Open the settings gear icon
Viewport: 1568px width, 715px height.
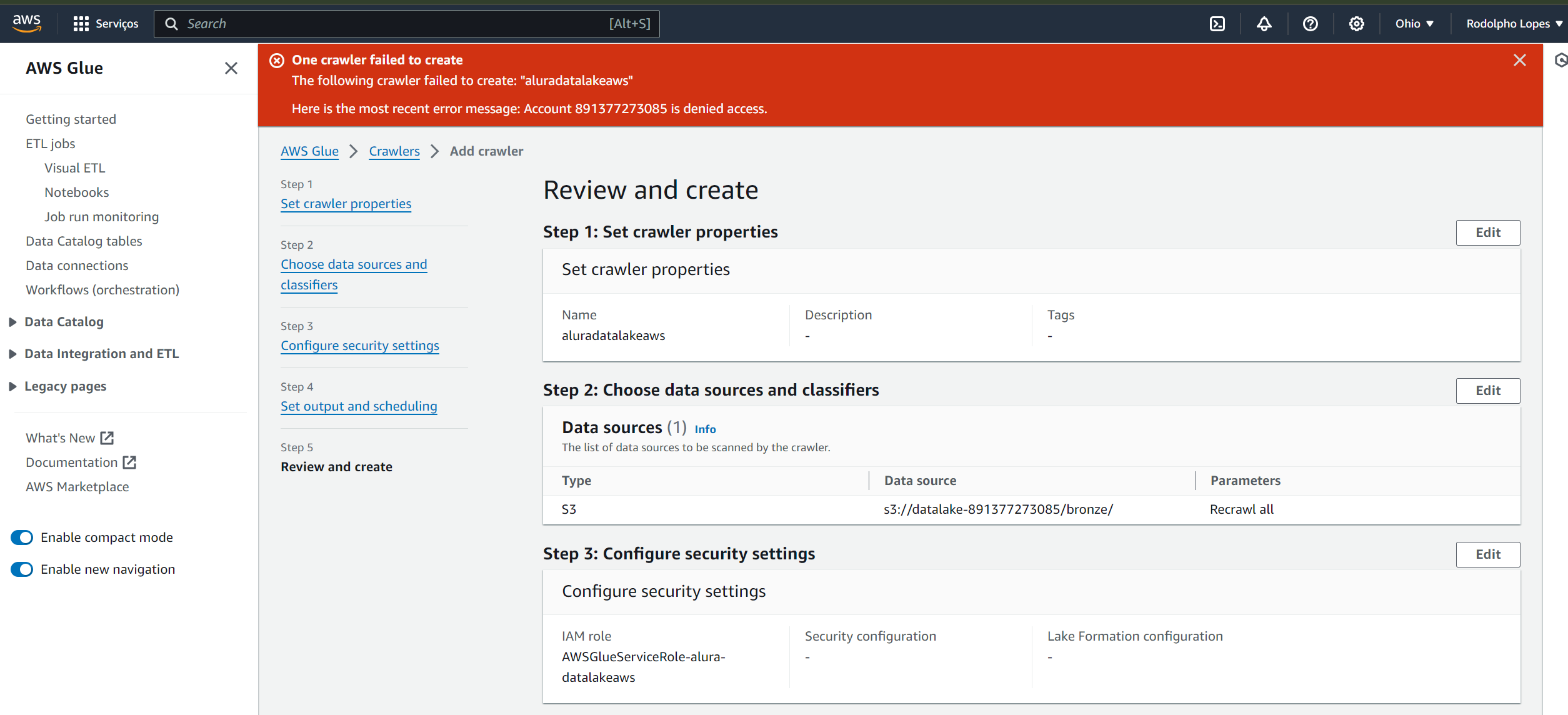tap(1356, 24)
